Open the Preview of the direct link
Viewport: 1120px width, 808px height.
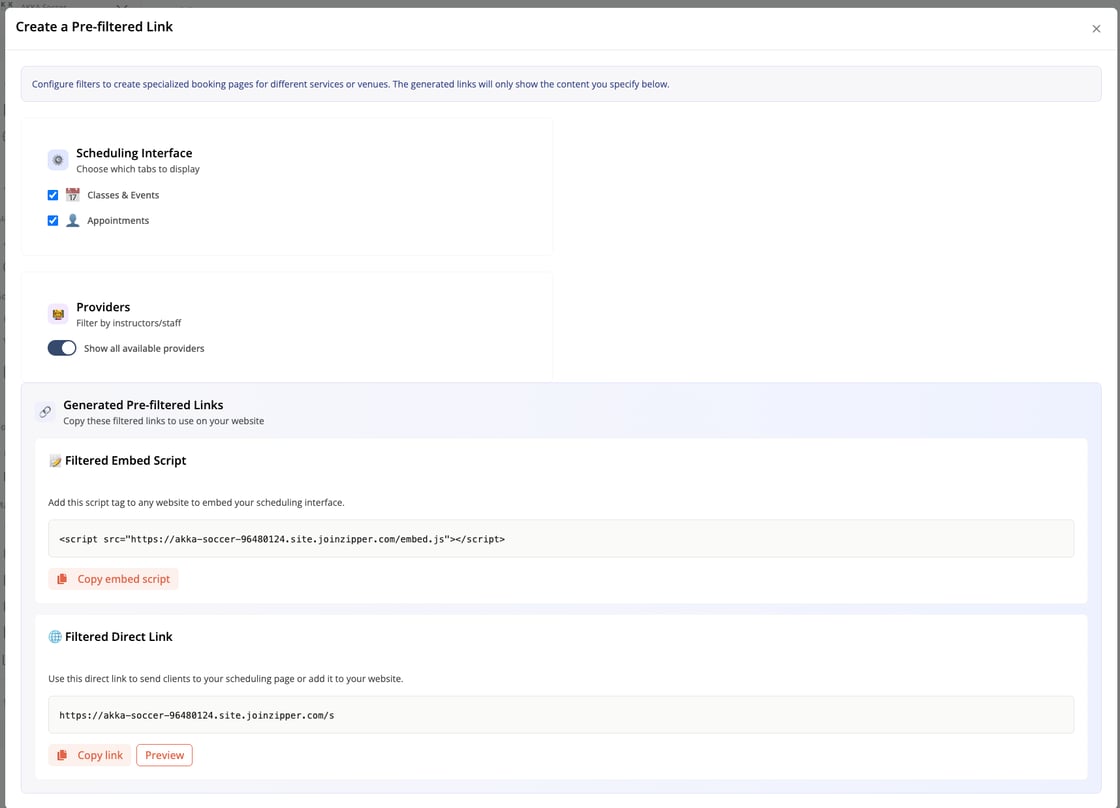coord(164,755)
